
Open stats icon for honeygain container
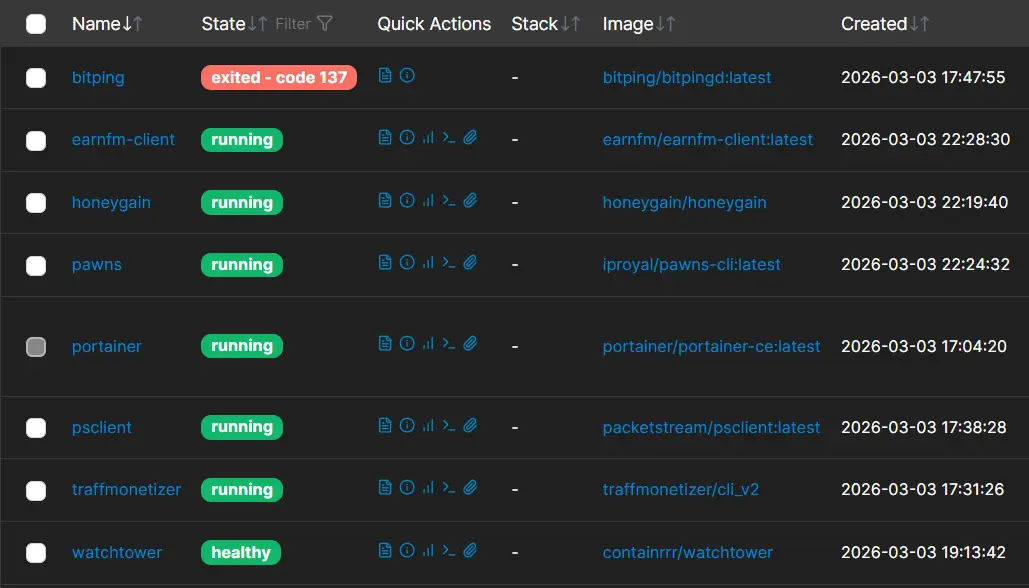(428, 200)
